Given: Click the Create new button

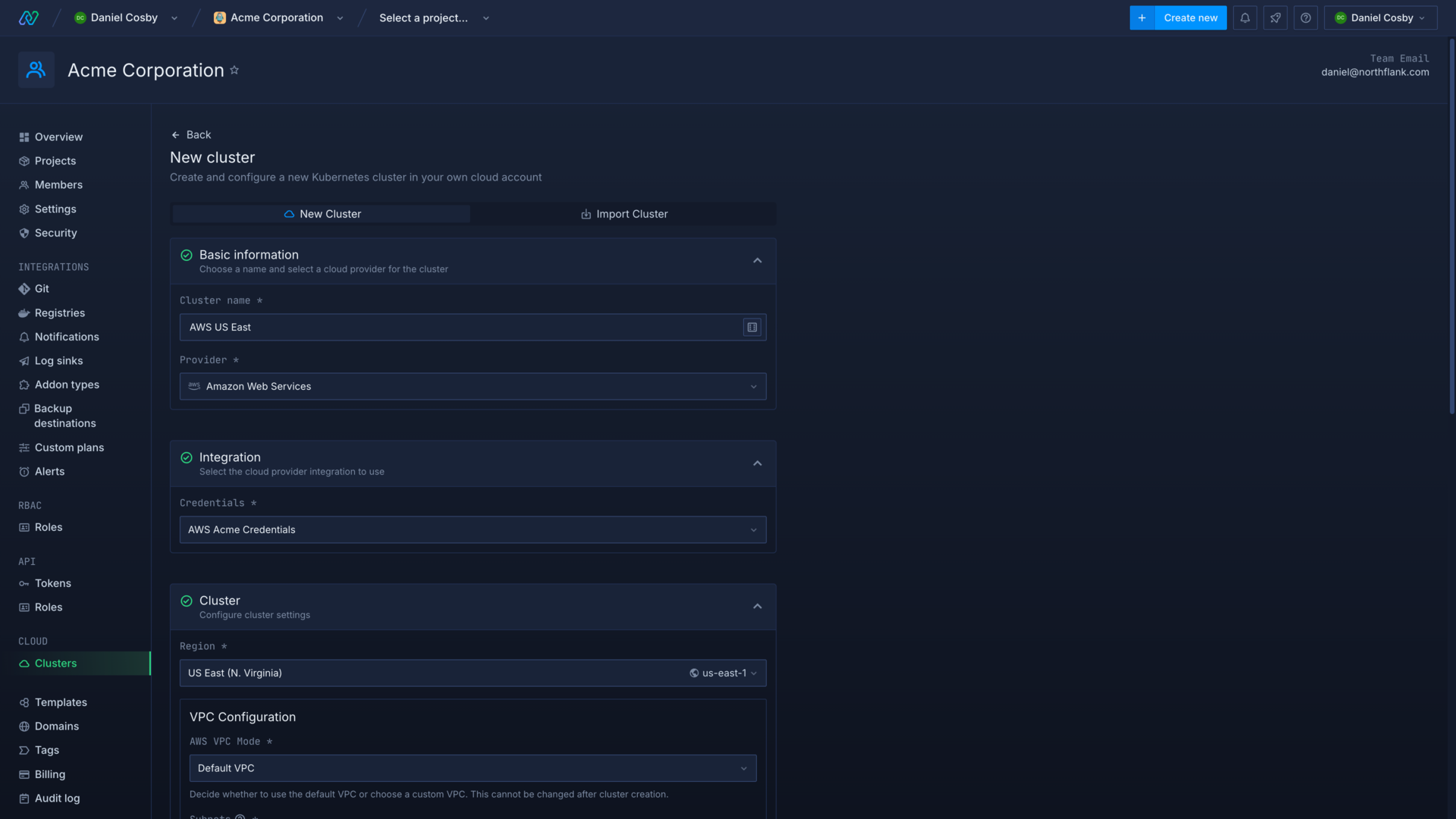Looking at the screenshot, I should point(1191,17).
